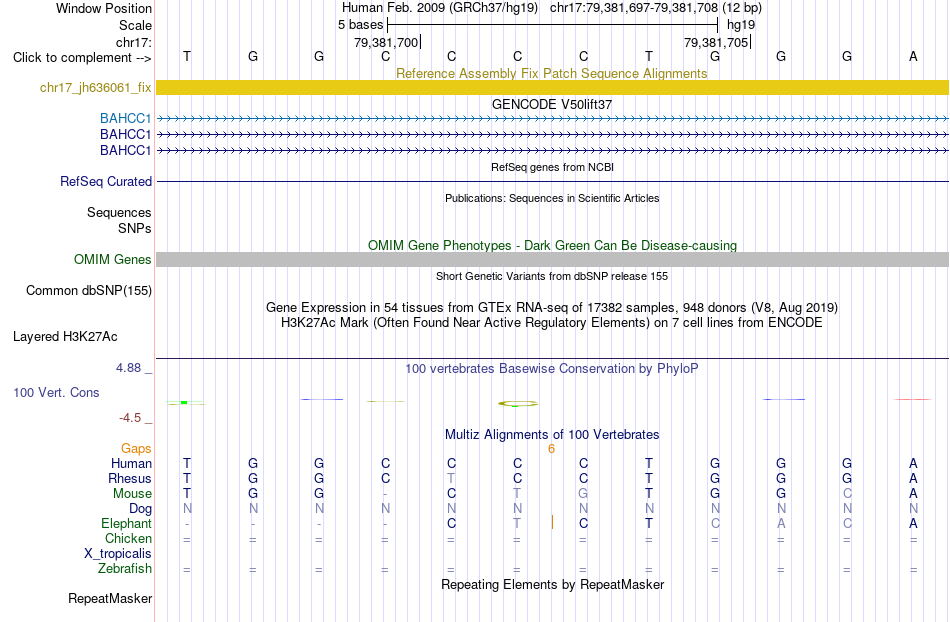950x622 pixels.
Task: Open the OMIM Genes track label
Action: point(112,259)
